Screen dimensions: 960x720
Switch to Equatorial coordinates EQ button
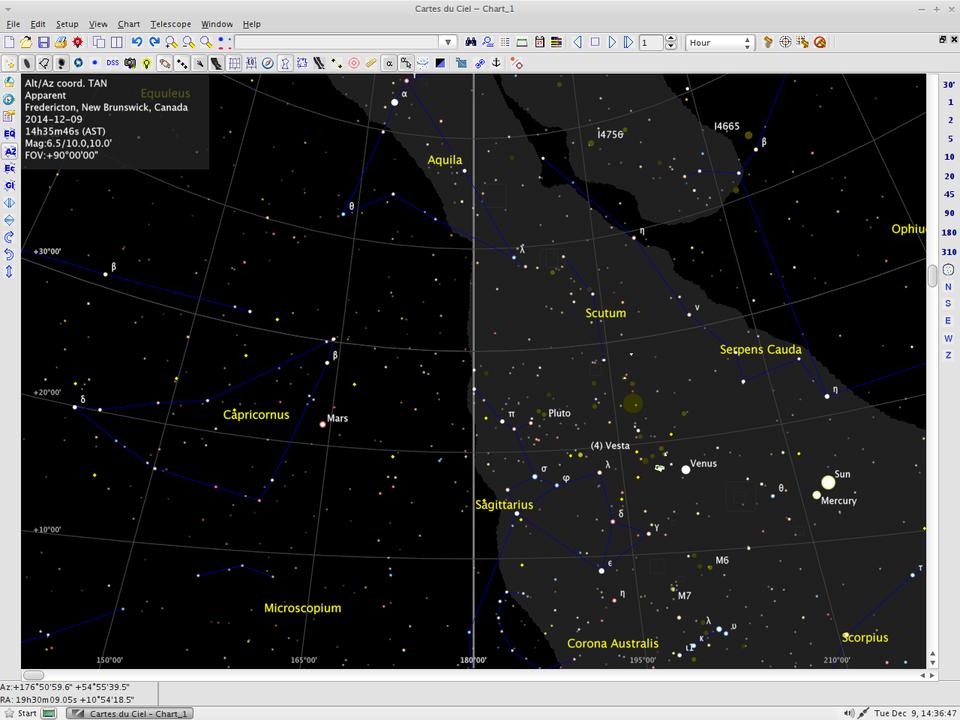click(9, 133)
